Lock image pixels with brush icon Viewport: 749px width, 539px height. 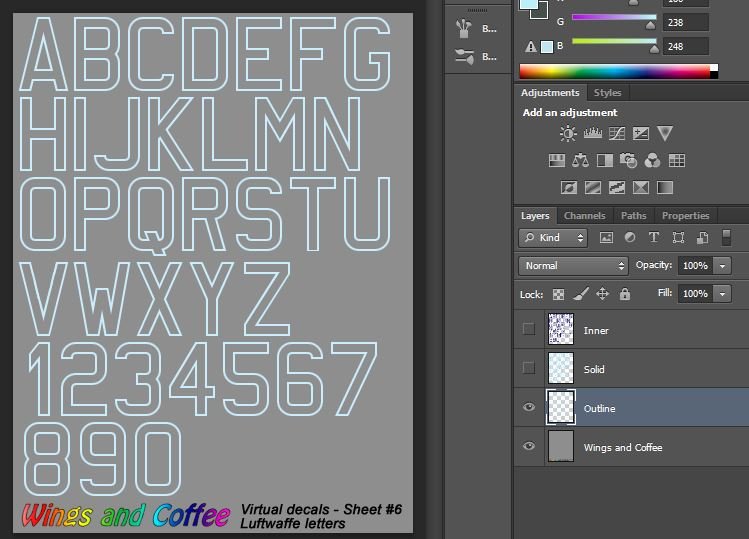580,294
